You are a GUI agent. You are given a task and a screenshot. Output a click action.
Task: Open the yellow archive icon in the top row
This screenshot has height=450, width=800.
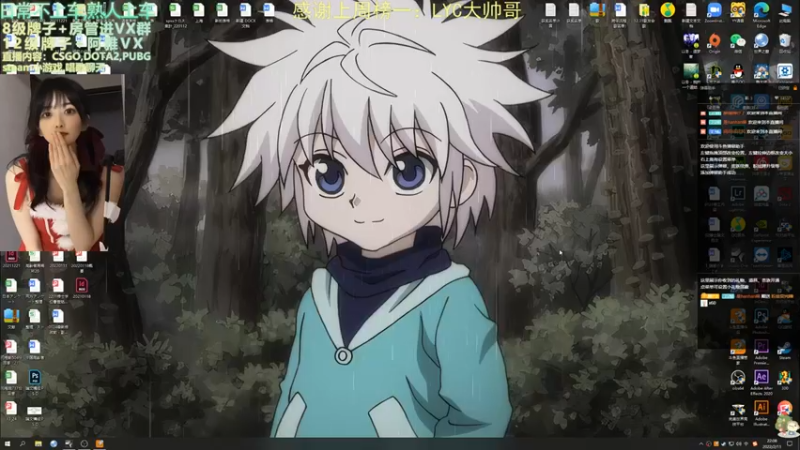click(644, 10)
